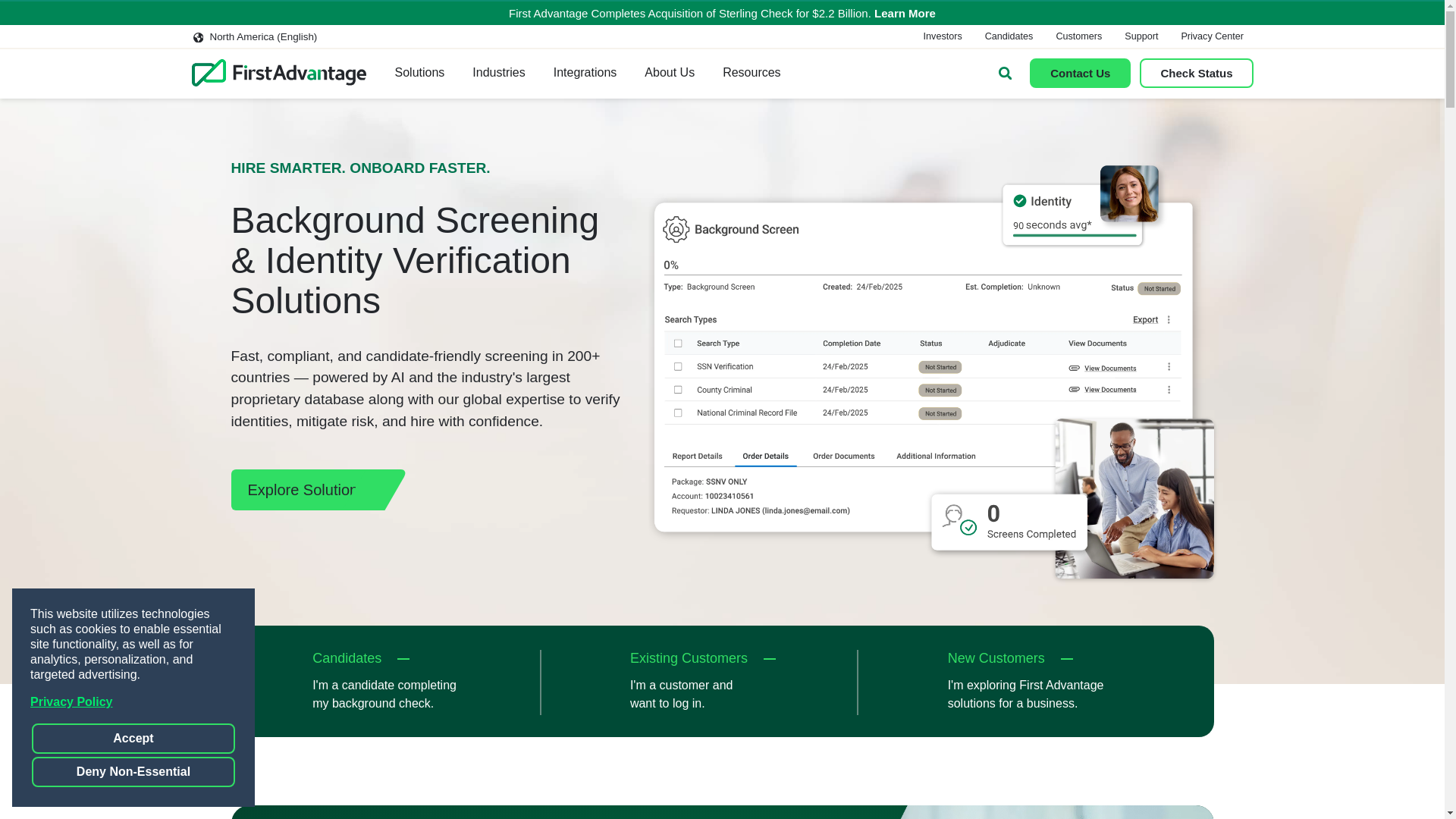1456x819 pixels.
Task: Click 'I'm a customer and want to log in.'
Action: pos(681,695)
